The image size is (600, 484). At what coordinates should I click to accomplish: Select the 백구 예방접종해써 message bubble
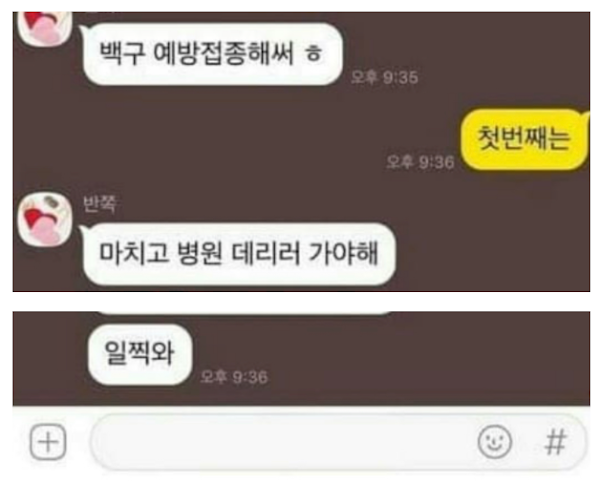(x=211, y=53)
